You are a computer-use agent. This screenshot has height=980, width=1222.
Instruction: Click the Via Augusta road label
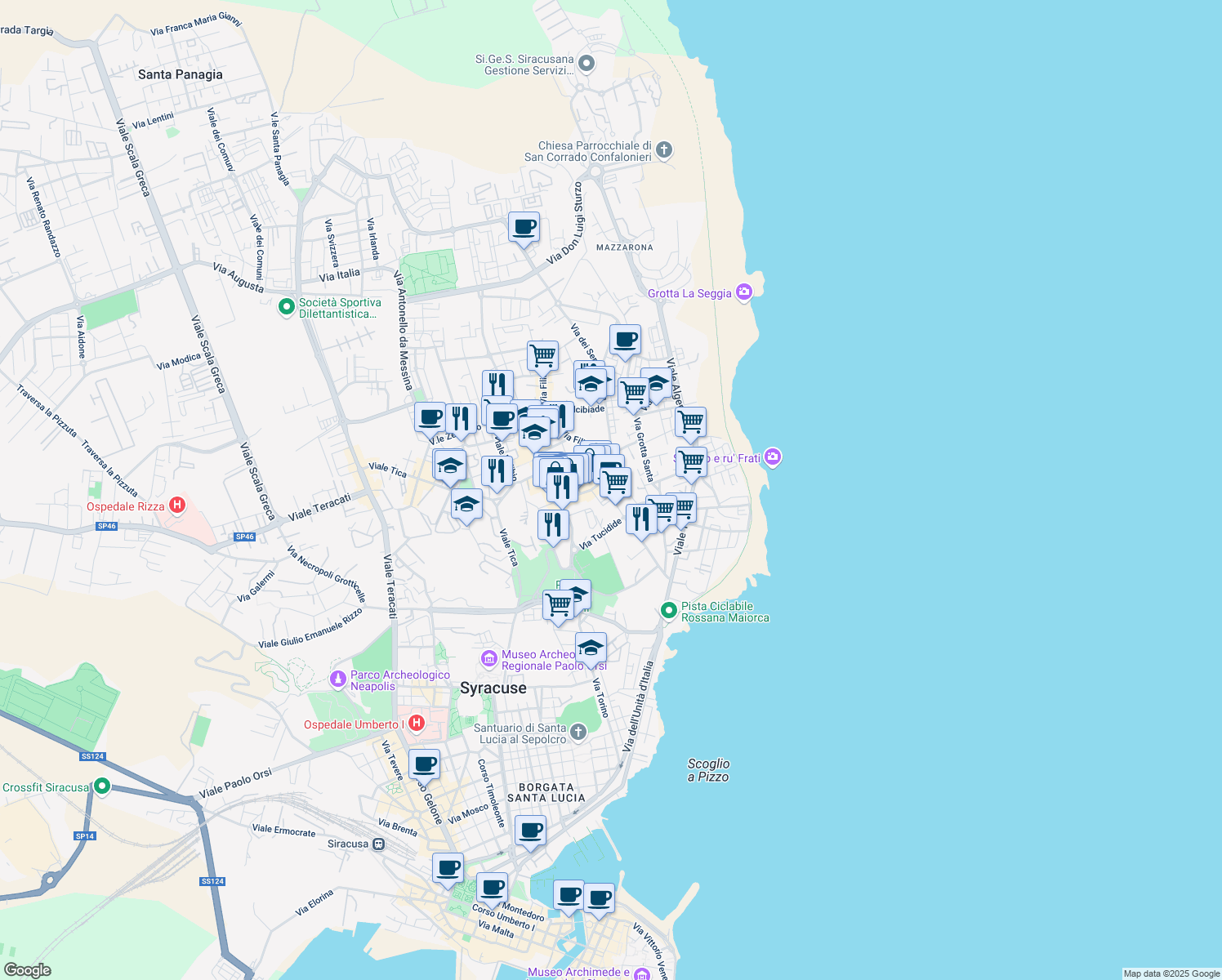pyautogui.click(x=239, y=278)
